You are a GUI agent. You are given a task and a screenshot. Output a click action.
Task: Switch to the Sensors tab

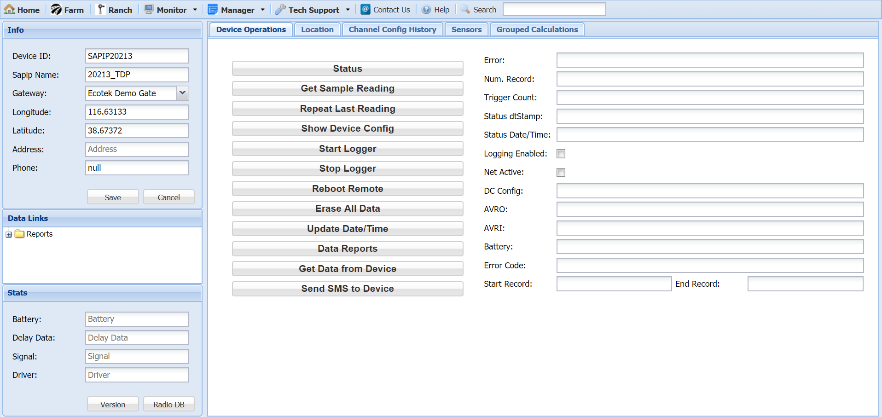tap(466, 29)
